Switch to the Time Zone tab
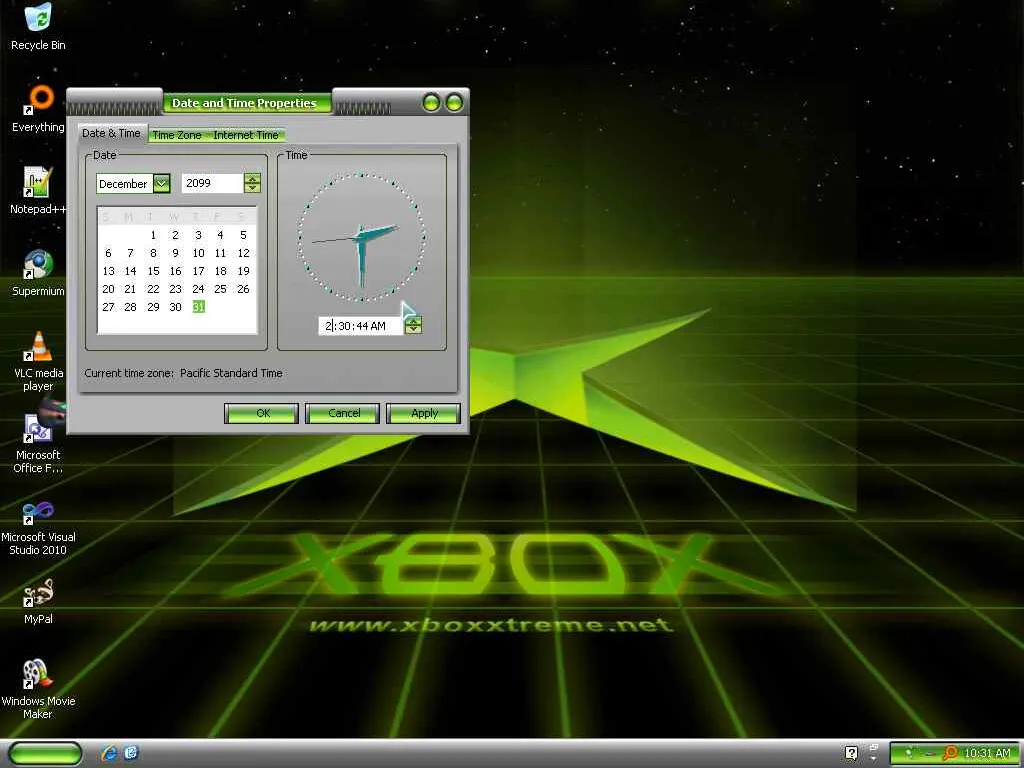1024x768 pixels. 176,135
